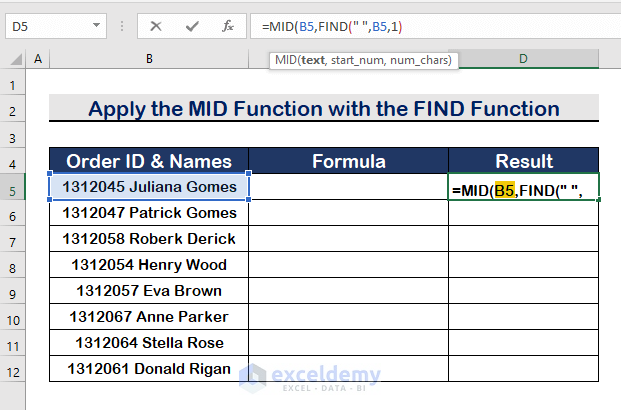The width and height of the screenshot is (621, 410).
Task: Click 'text' argument in MID tooltip
Action: pyautogui.click(x=312, y=60)
